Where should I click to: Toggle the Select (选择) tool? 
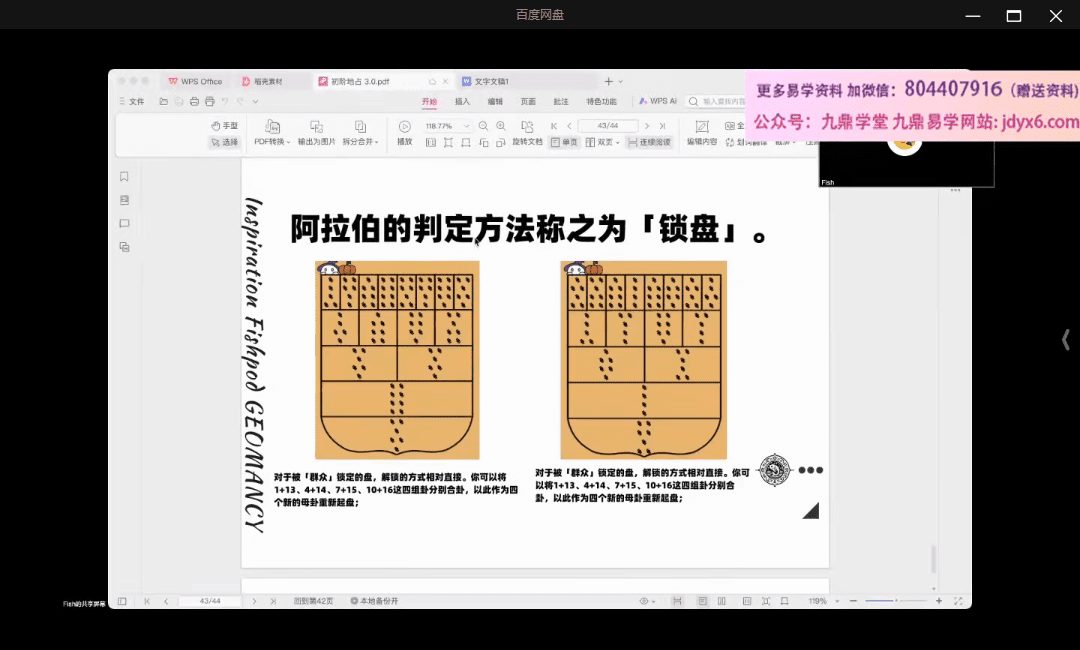coord(225,142)
